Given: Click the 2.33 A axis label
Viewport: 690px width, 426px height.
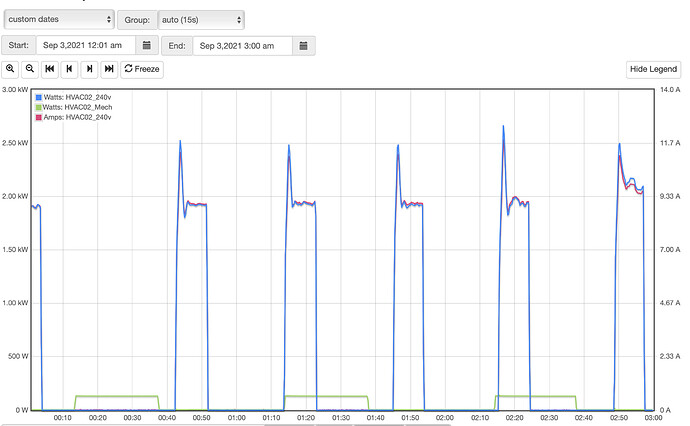Looking at the screenshot, I should pos(670,356).
